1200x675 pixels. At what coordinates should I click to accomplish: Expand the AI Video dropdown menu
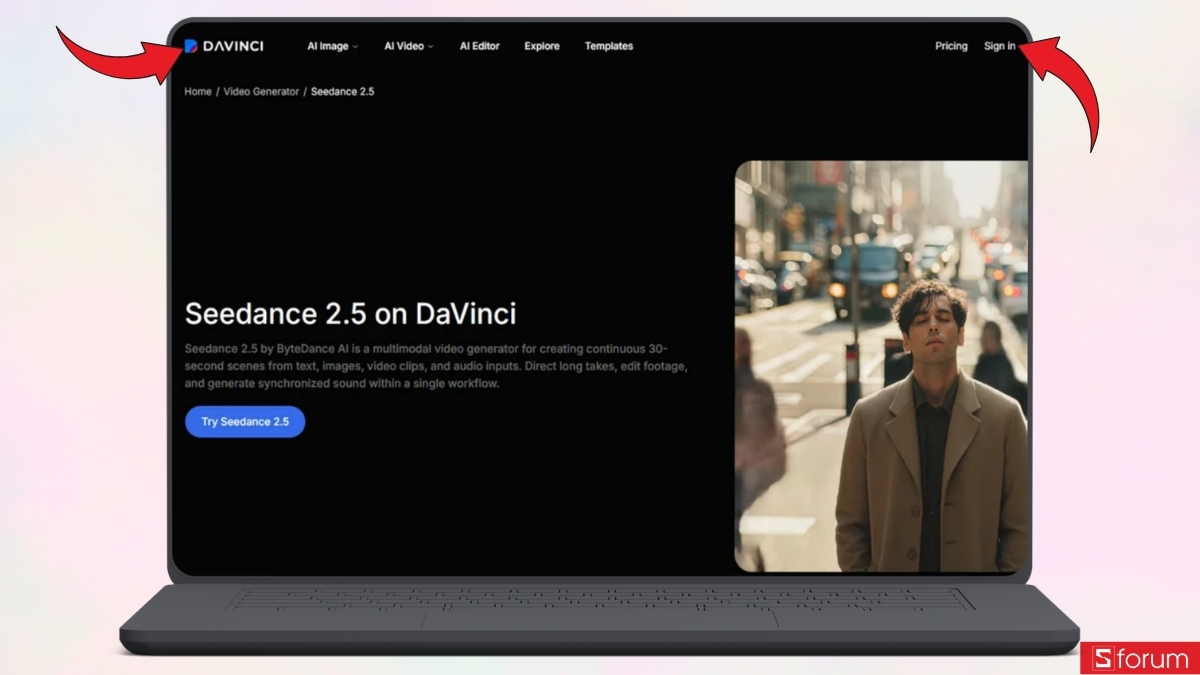[409, 46]
